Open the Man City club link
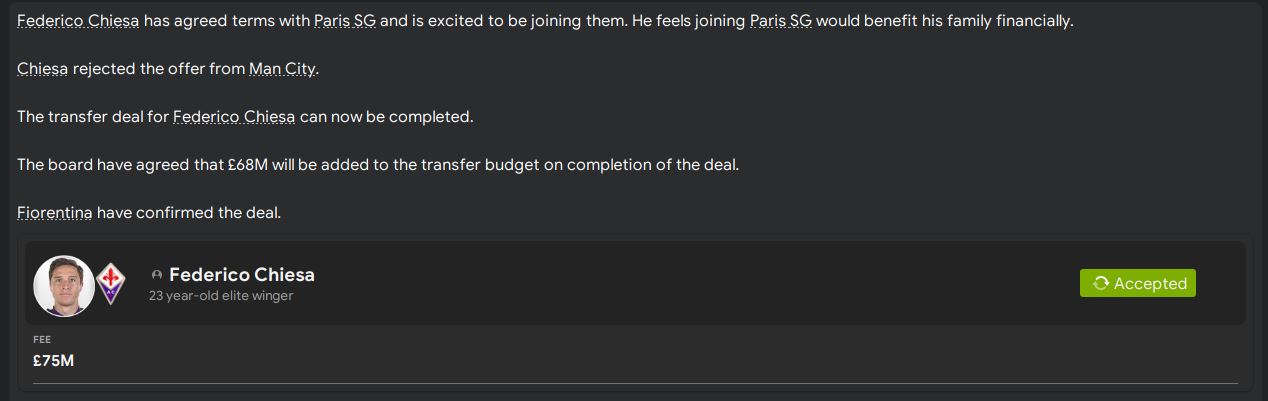This screenshot has height=401, width=1268. point(282,69)
